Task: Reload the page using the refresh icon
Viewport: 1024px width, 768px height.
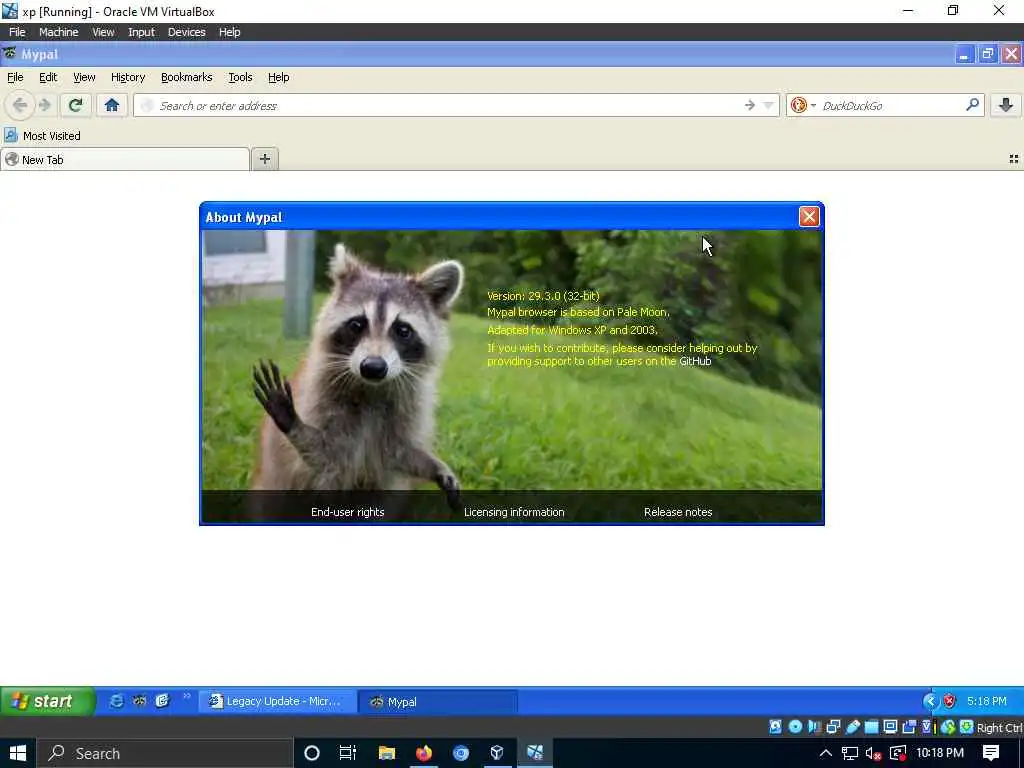Action: pyautogui.click(x=75, y=105)
